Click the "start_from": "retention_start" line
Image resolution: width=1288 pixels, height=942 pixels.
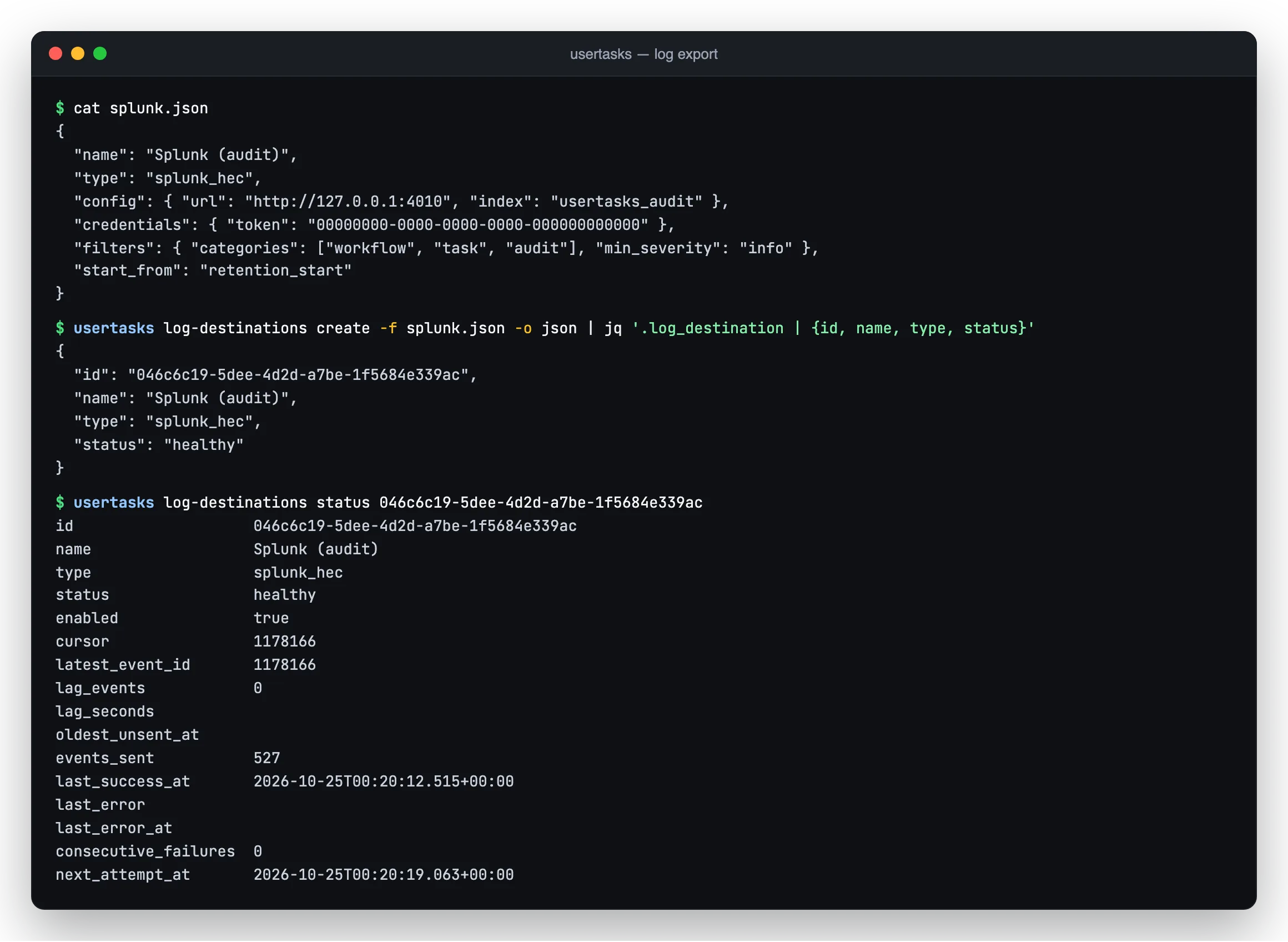tap(213, 271)
